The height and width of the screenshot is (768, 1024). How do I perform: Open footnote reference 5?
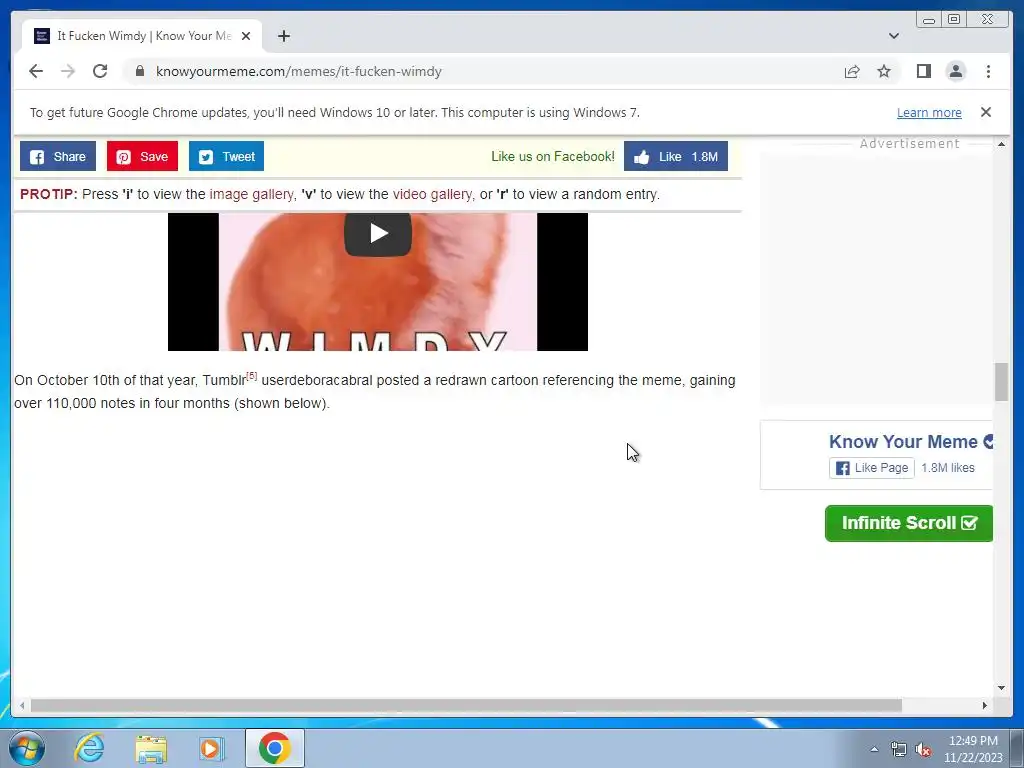[251, 376]
